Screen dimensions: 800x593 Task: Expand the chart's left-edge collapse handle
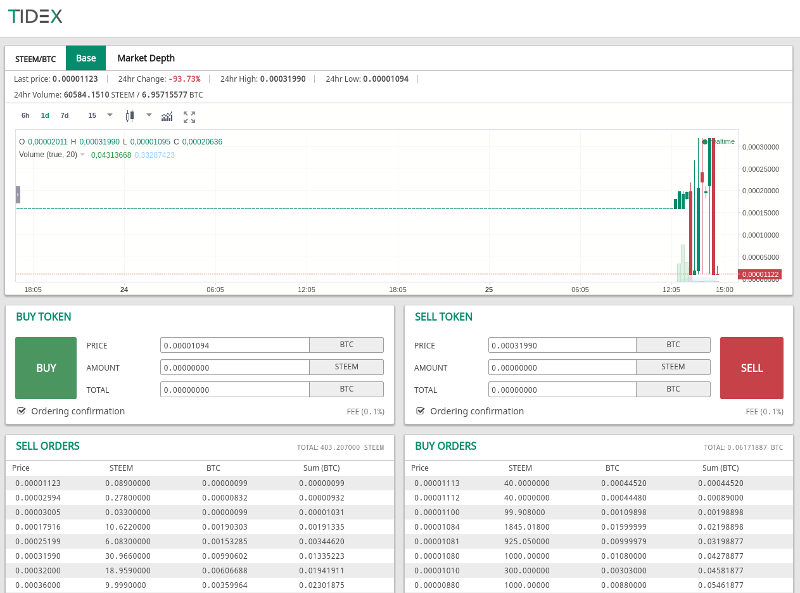[18, 194]
